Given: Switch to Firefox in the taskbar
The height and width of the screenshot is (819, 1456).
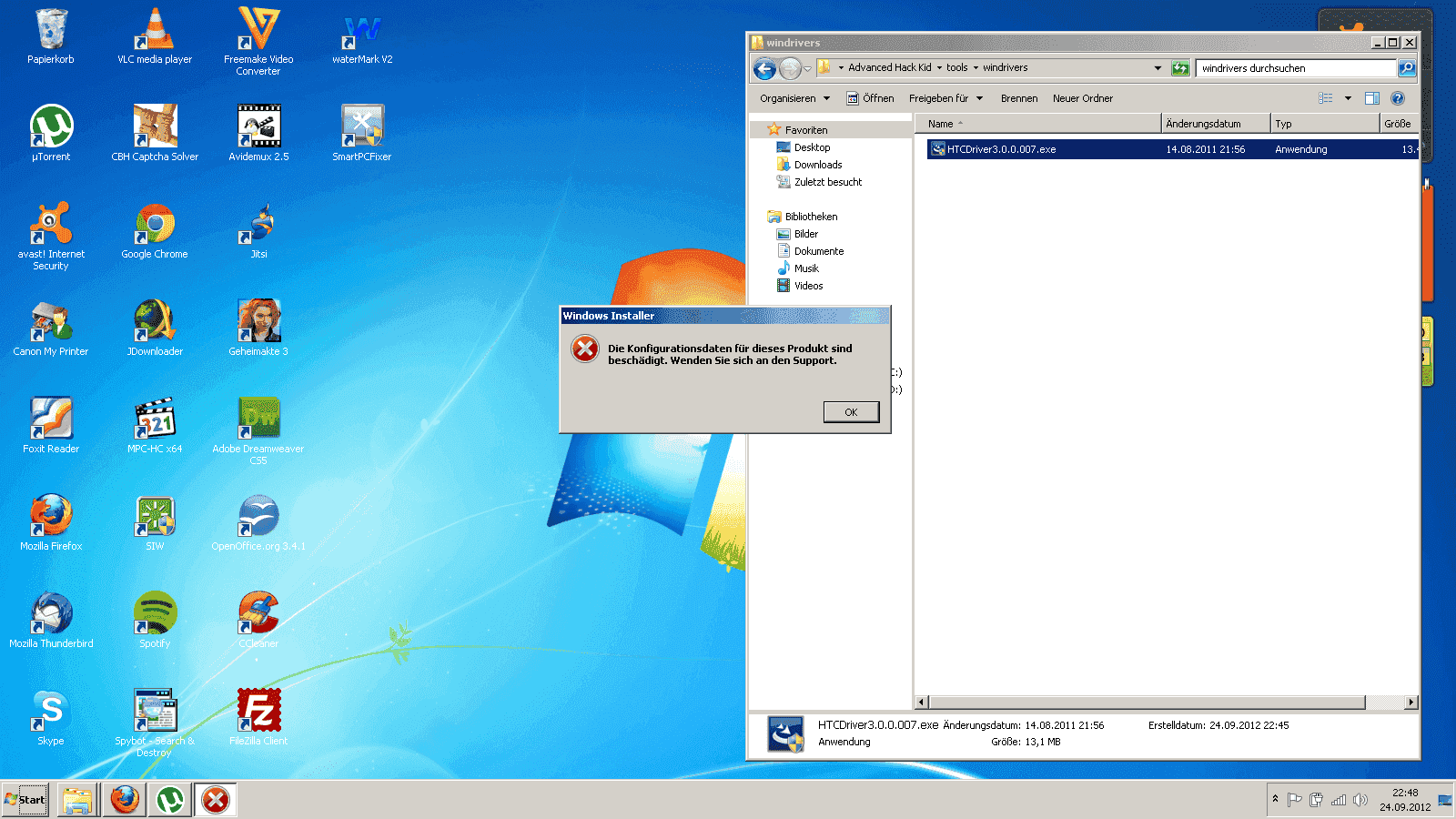Looking at the screenshot, I should point(125,800).
